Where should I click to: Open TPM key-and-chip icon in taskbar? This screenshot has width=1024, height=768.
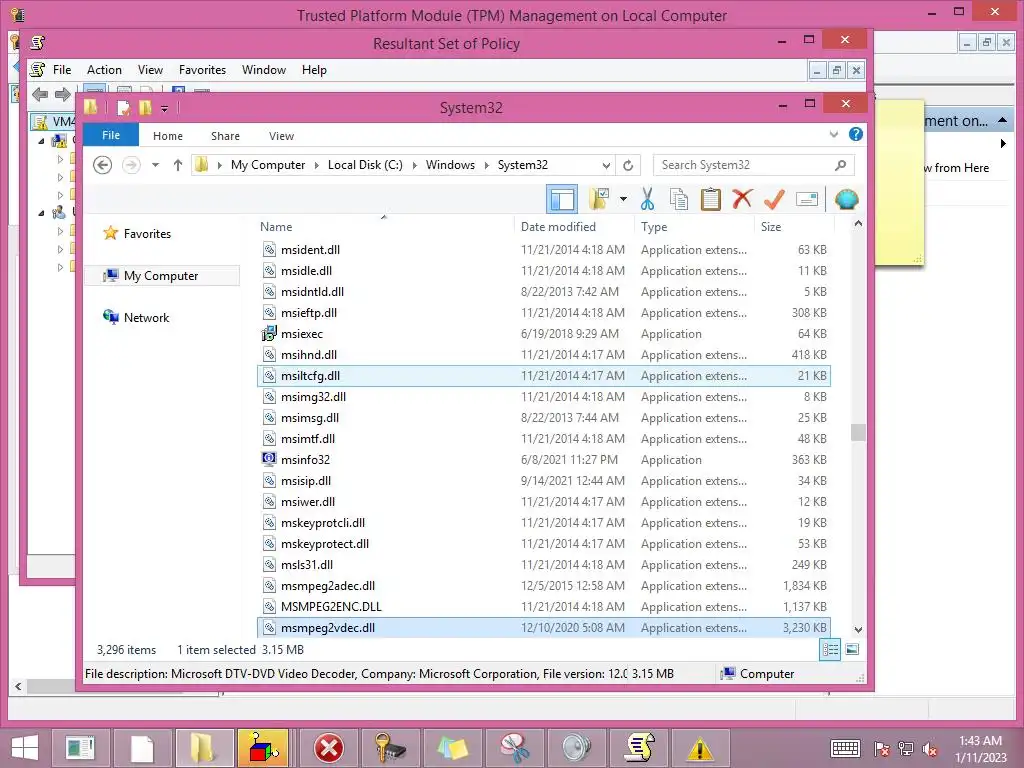tap(389, 748)
